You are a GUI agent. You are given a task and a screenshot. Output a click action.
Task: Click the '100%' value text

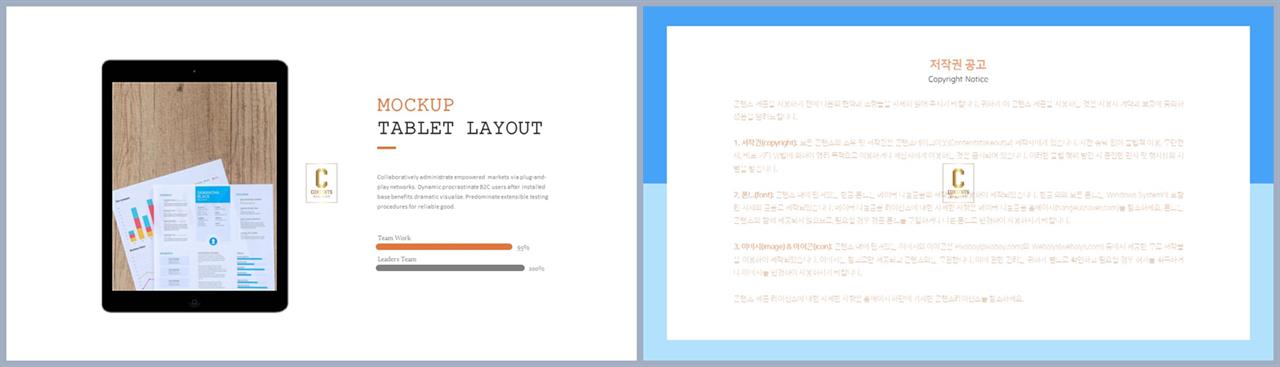[536, 269]
